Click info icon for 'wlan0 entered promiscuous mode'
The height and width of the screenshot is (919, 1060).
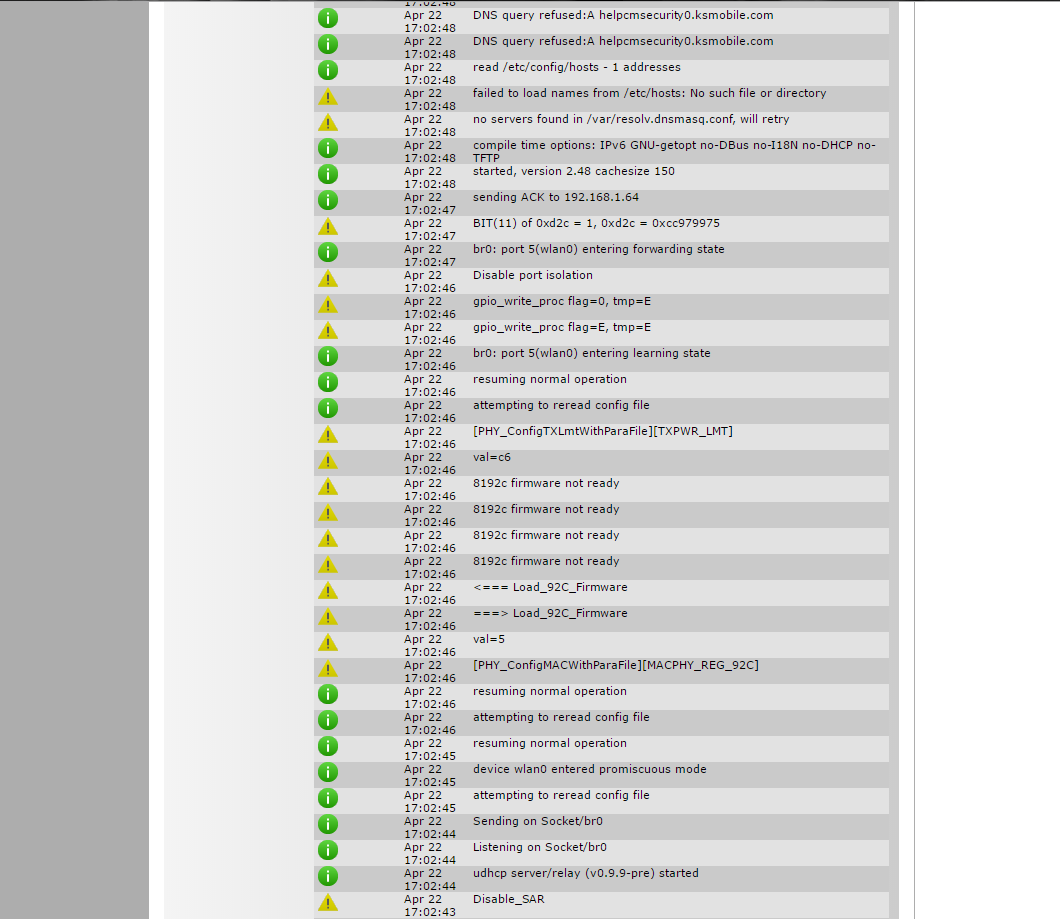tap(328, 772)
